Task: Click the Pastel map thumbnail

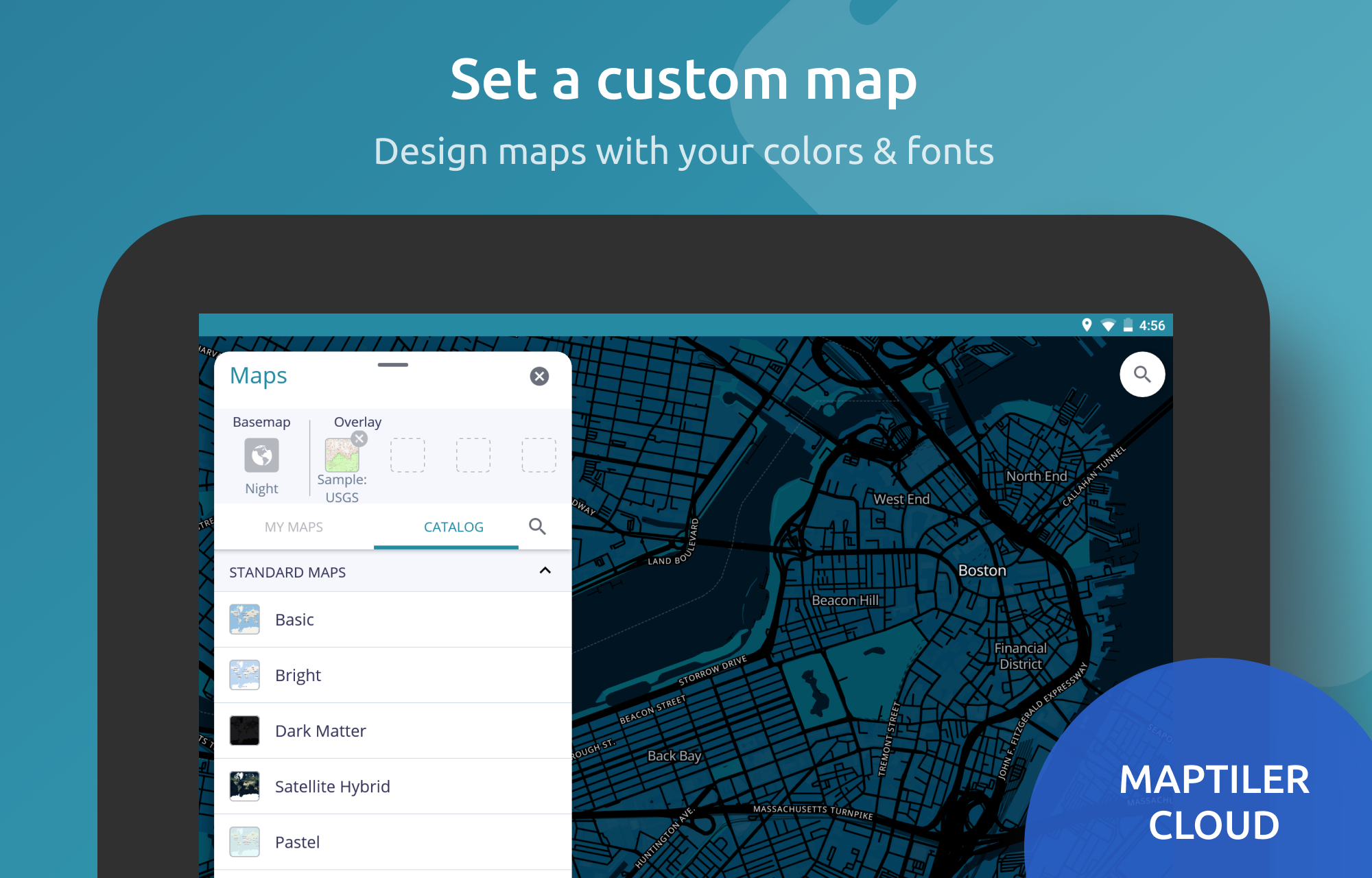Action: (245, 842)
